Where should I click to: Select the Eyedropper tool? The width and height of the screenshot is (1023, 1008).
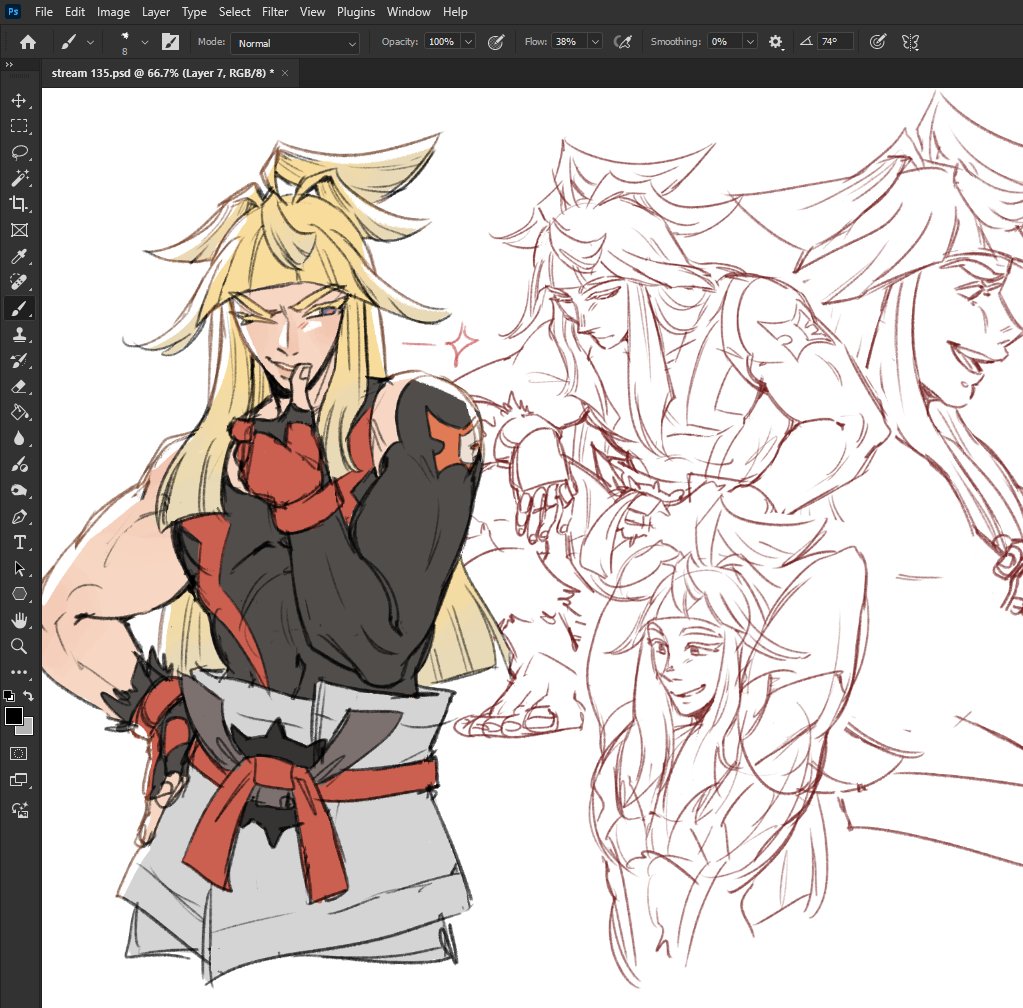pyautogui.click(x=19, y=256)
